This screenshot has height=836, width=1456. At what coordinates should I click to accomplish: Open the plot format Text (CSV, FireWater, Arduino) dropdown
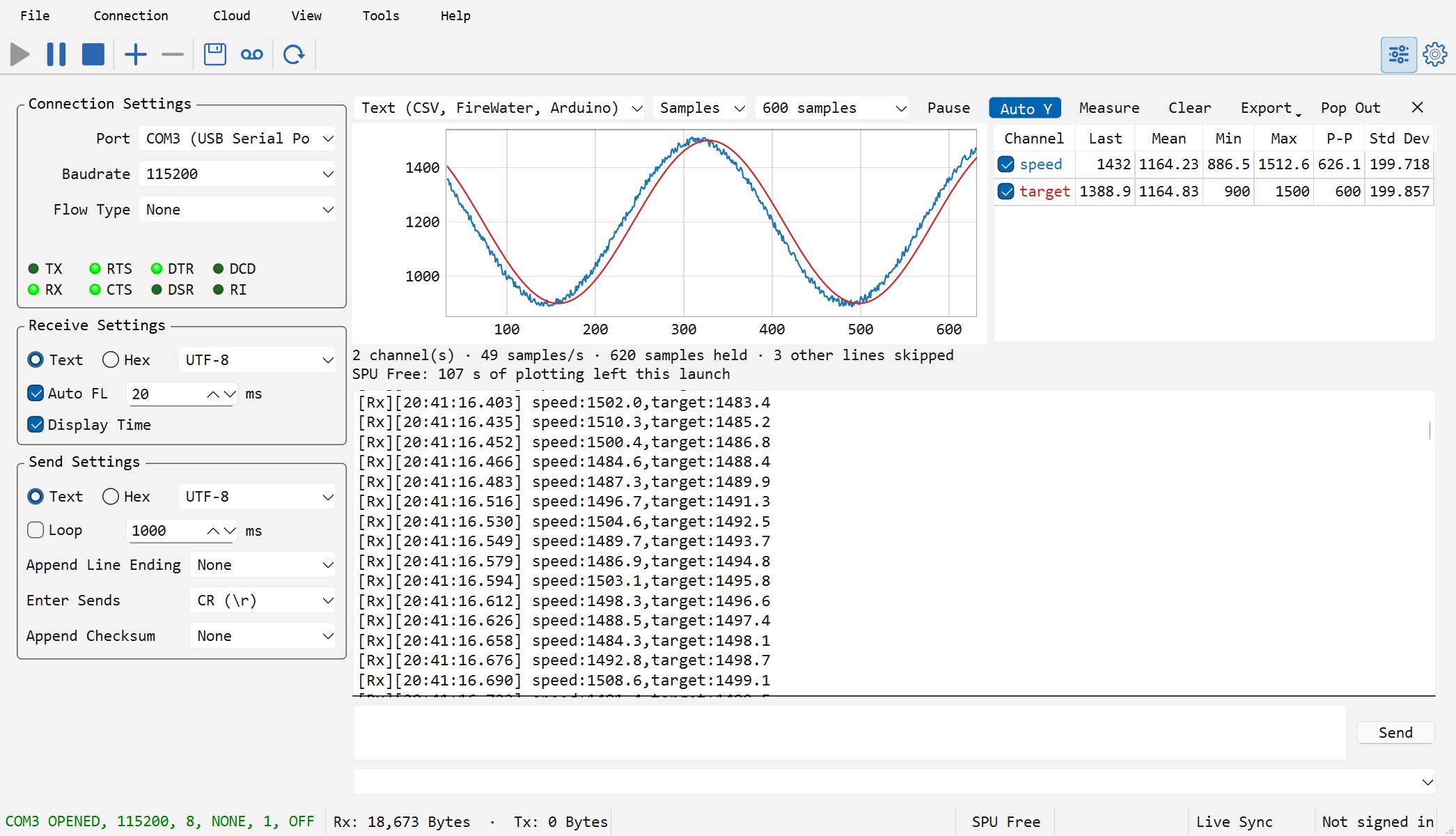pos(499,108)
